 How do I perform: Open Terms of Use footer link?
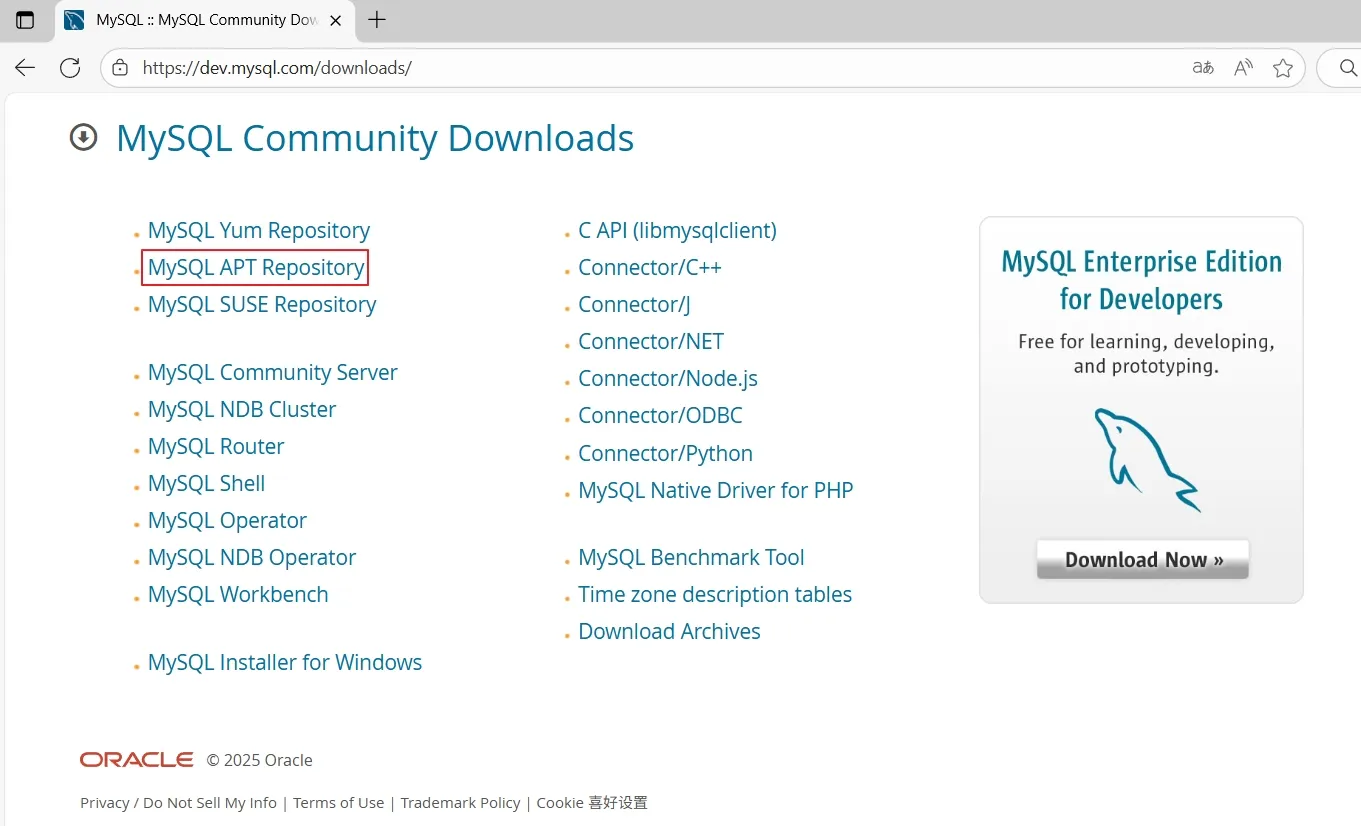(x=339, y=803)
